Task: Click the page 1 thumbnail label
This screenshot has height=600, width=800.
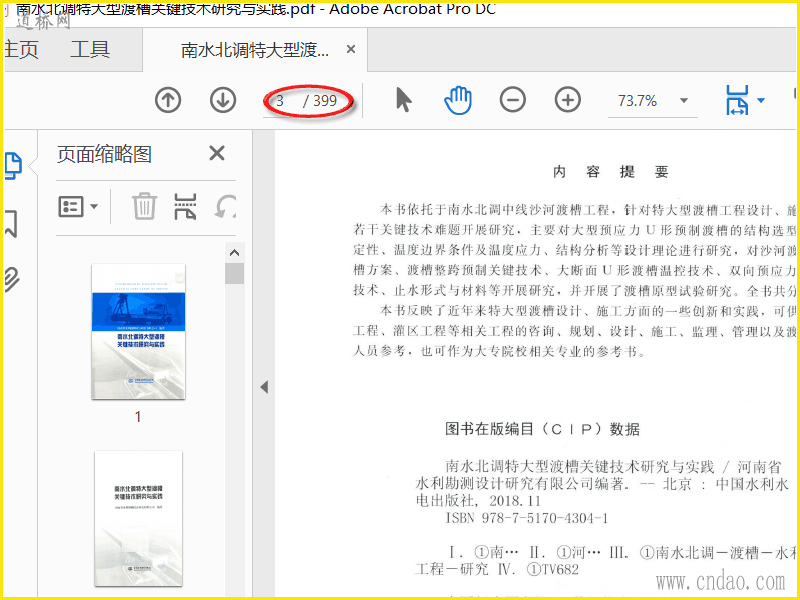Action: (138, 416)
